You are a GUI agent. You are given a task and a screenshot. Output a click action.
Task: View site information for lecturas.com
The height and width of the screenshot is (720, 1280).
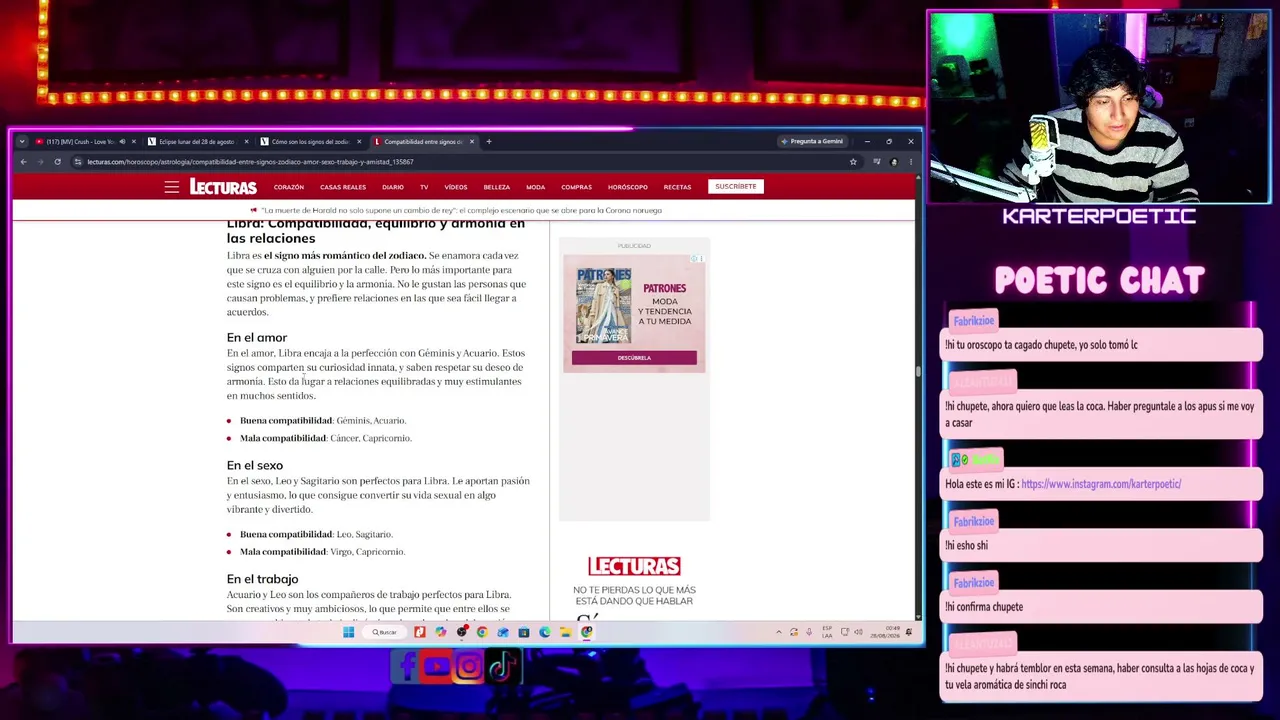77,162
